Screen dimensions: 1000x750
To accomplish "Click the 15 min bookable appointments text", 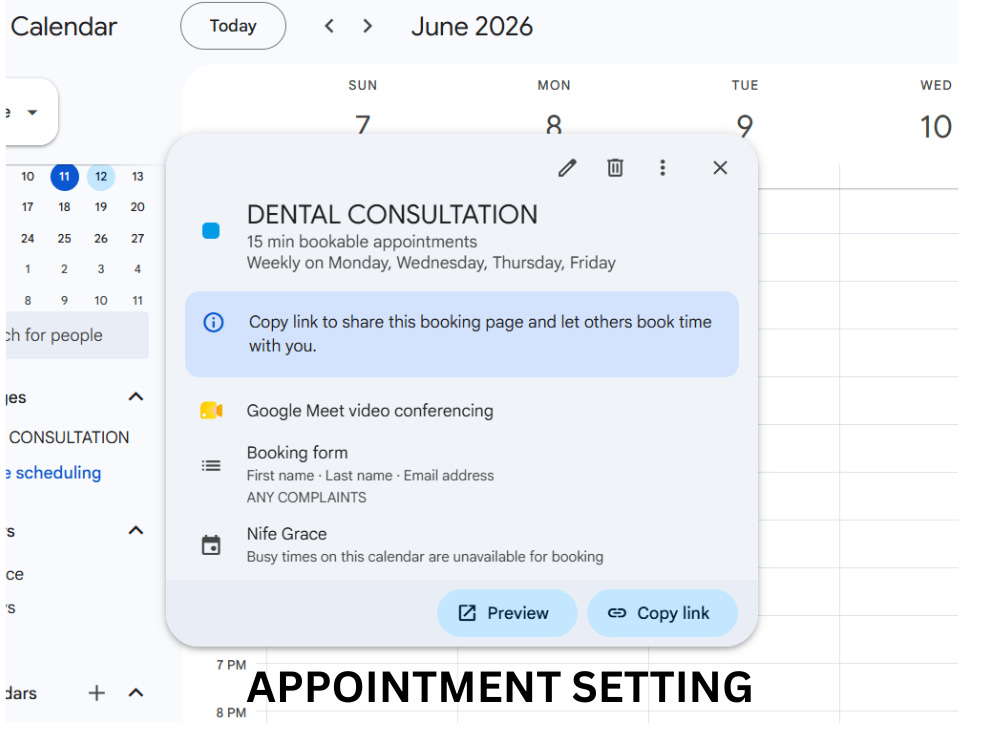I will point(362,242).
